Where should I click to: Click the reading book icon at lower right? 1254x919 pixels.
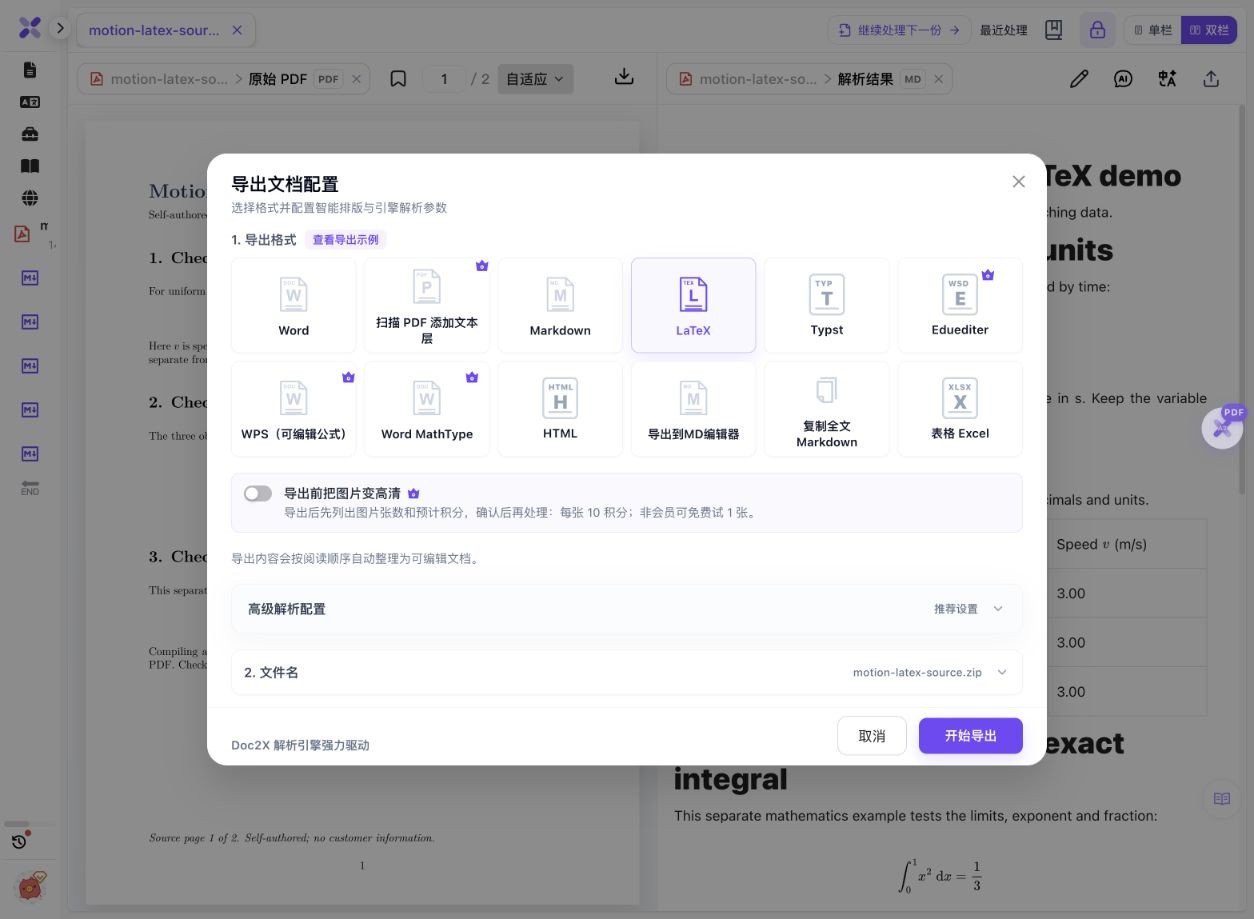[x=1221, y=798]
